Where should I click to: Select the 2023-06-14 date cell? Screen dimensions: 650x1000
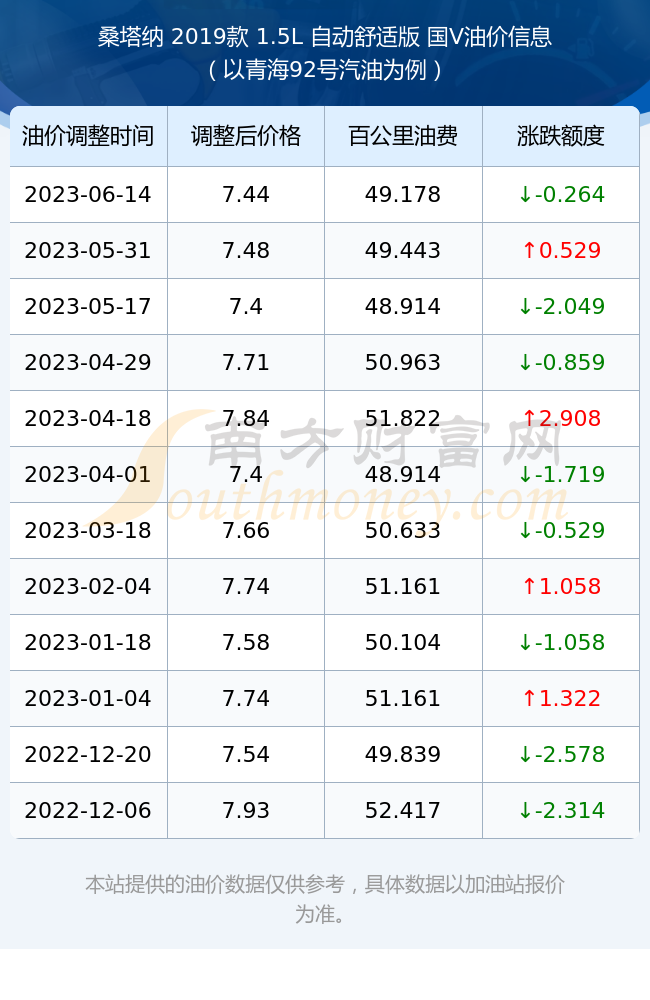coord(88,195)
